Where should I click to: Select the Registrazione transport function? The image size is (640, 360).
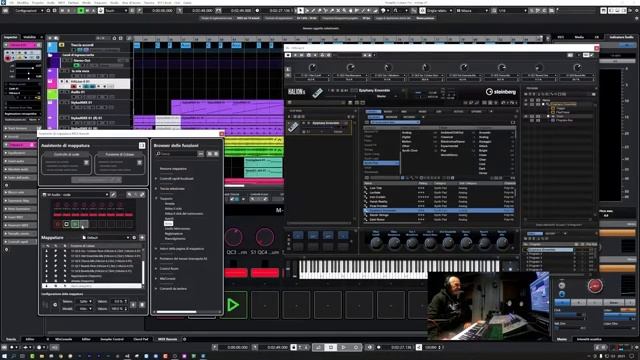tap(174, 233)
